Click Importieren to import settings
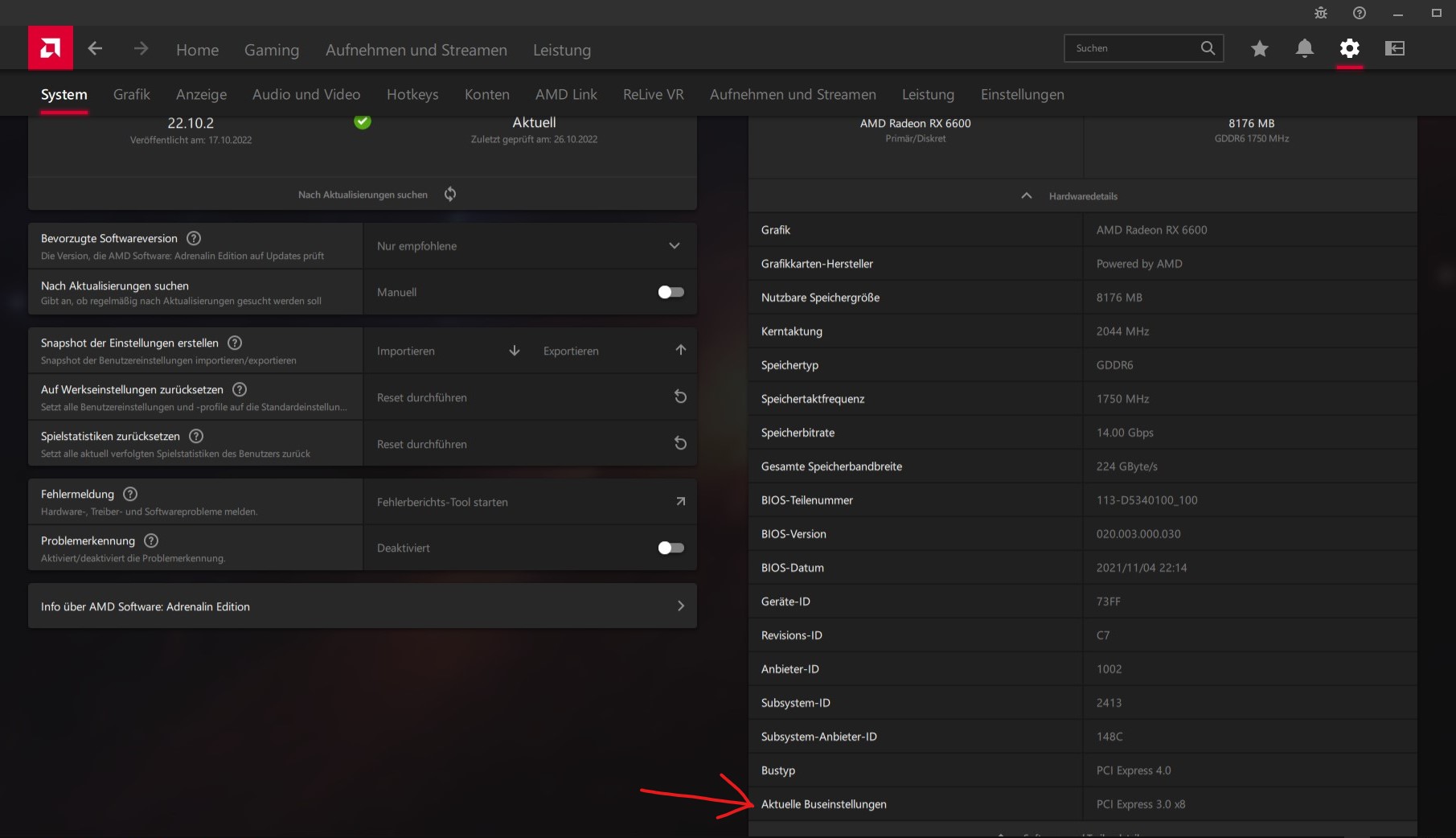The width and height of the screenshot is (1456, 838). click(406, 351)
